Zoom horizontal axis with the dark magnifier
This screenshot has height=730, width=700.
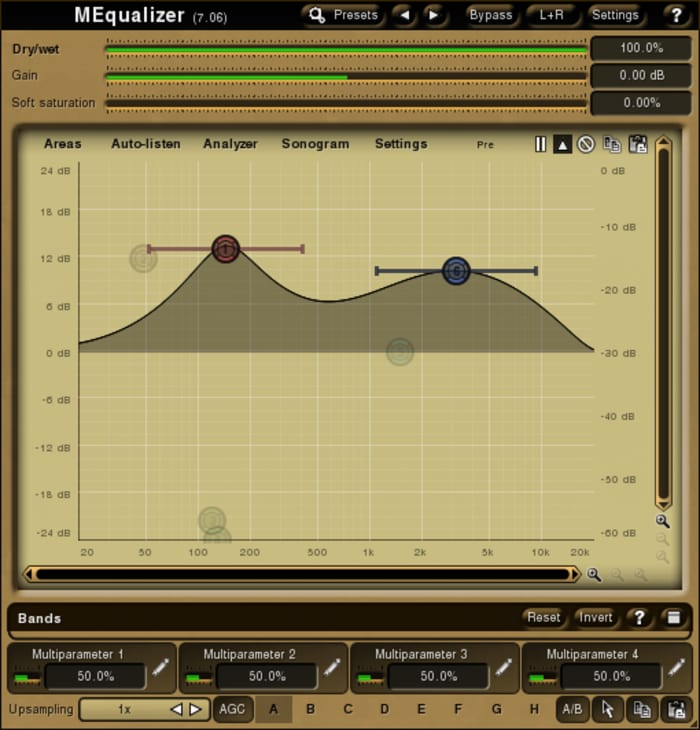[x=594, y=575]
